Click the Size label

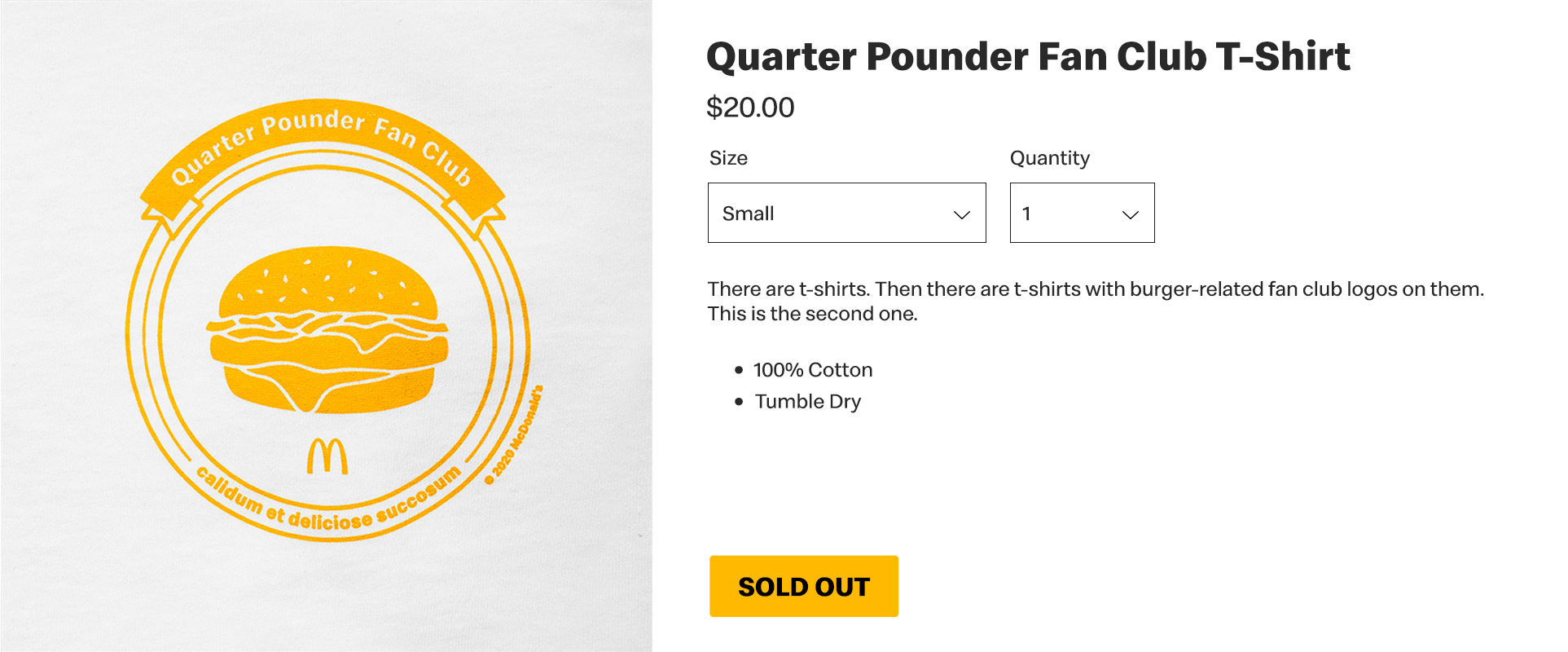click(728, 158)
